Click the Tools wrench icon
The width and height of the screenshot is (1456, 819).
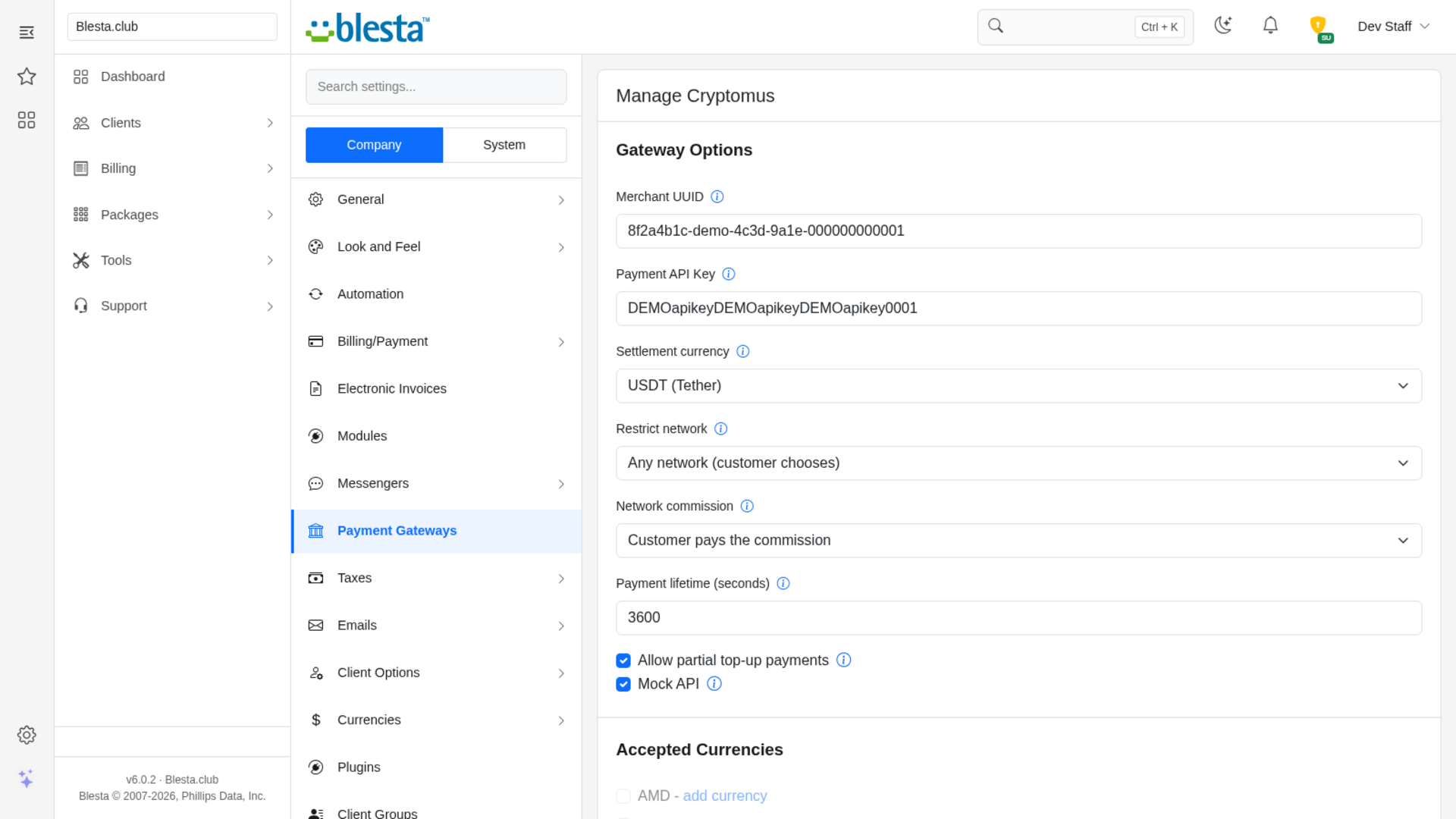(81, 260)
